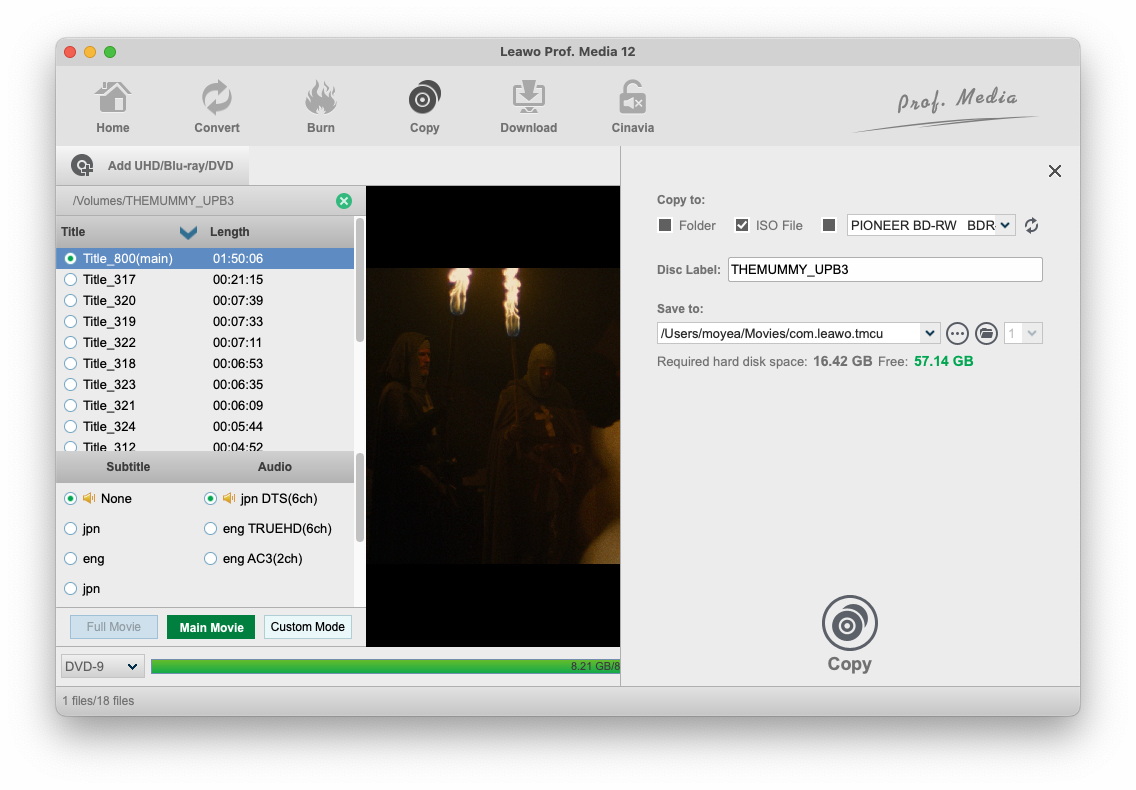Click the 1 files/18 files status text
The width and height of the screenshot is (1136, 790).
tap(98, 701)
